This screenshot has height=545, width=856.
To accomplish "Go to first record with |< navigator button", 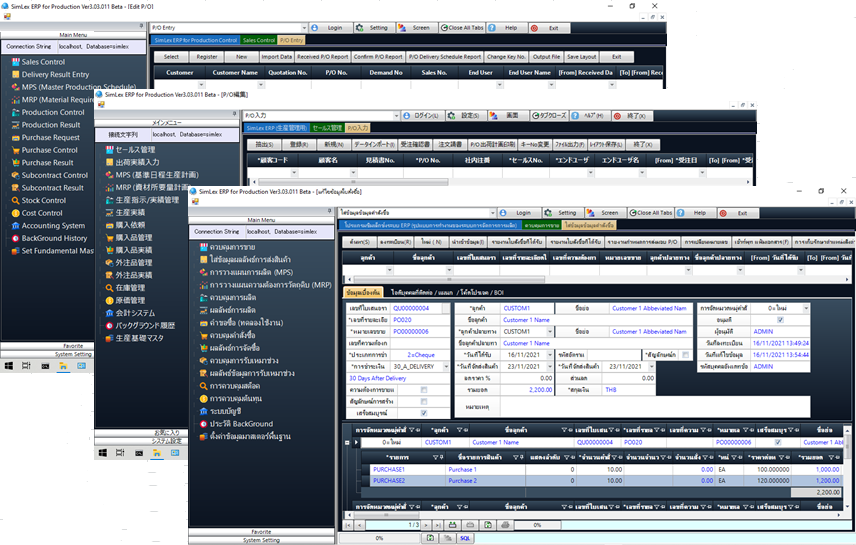I will (x=348, y=525).
